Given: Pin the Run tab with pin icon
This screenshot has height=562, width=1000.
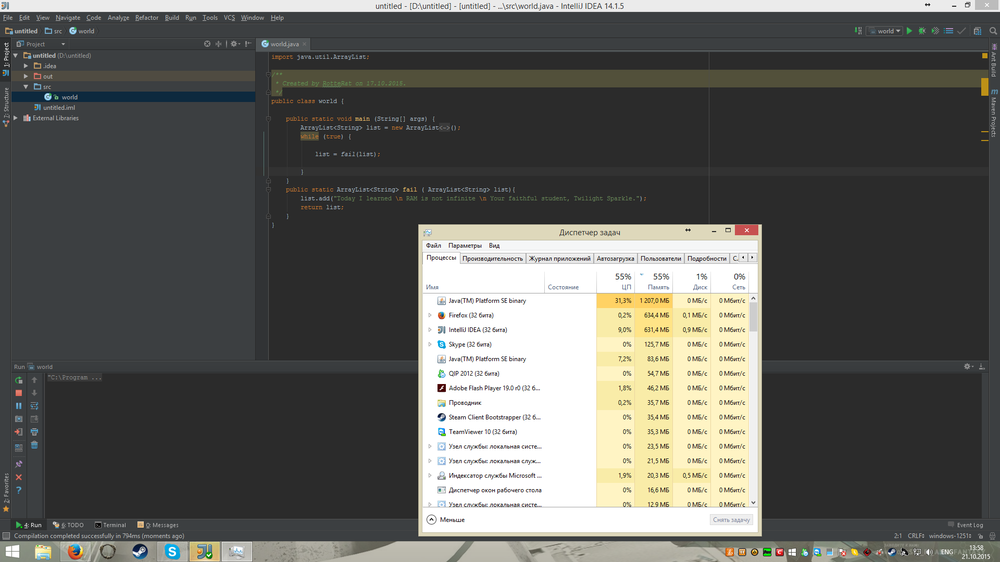Looking at the screenshot, I should 19,464.
